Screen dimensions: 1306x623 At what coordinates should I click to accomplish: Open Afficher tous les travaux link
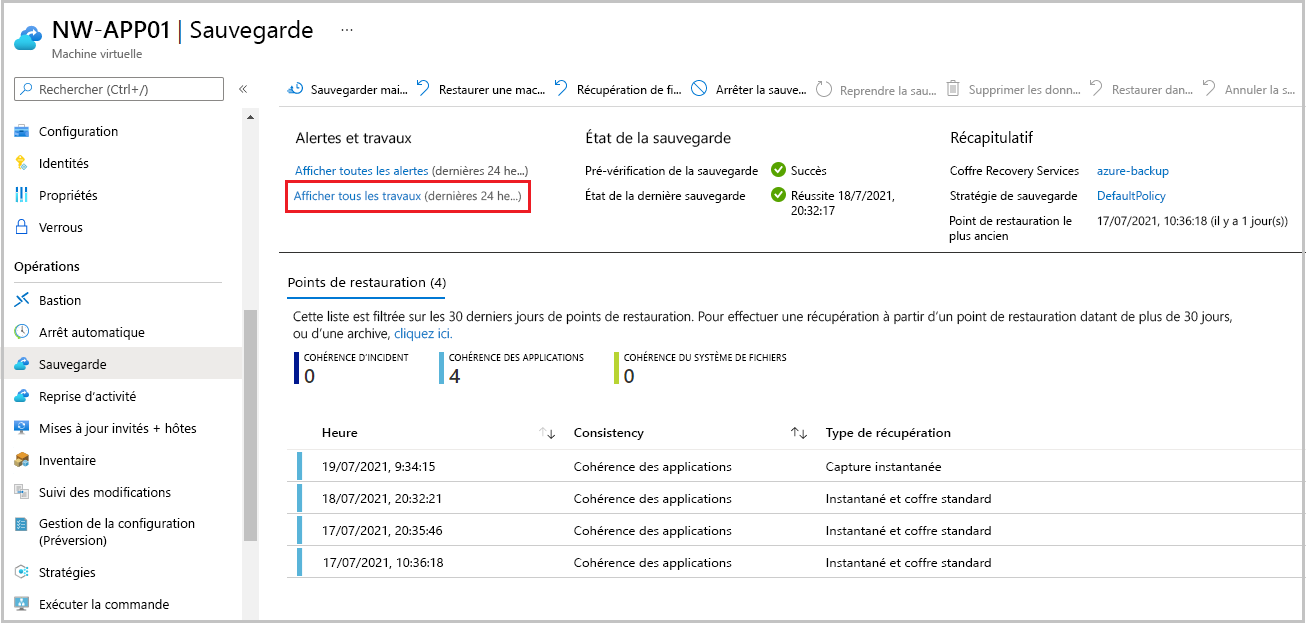[x=357, y=196]
